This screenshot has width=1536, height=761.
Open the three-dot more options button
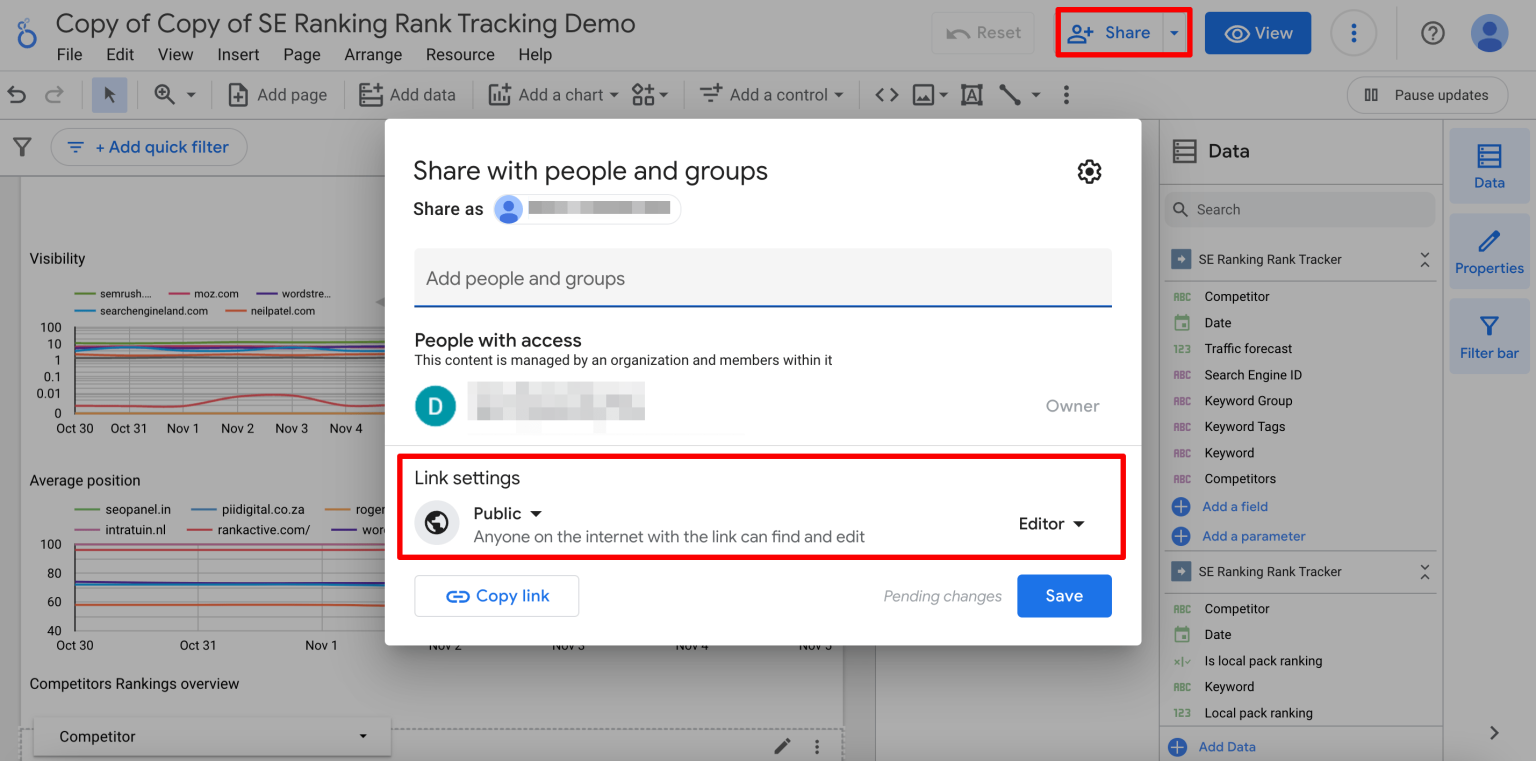click(1354, 33)
